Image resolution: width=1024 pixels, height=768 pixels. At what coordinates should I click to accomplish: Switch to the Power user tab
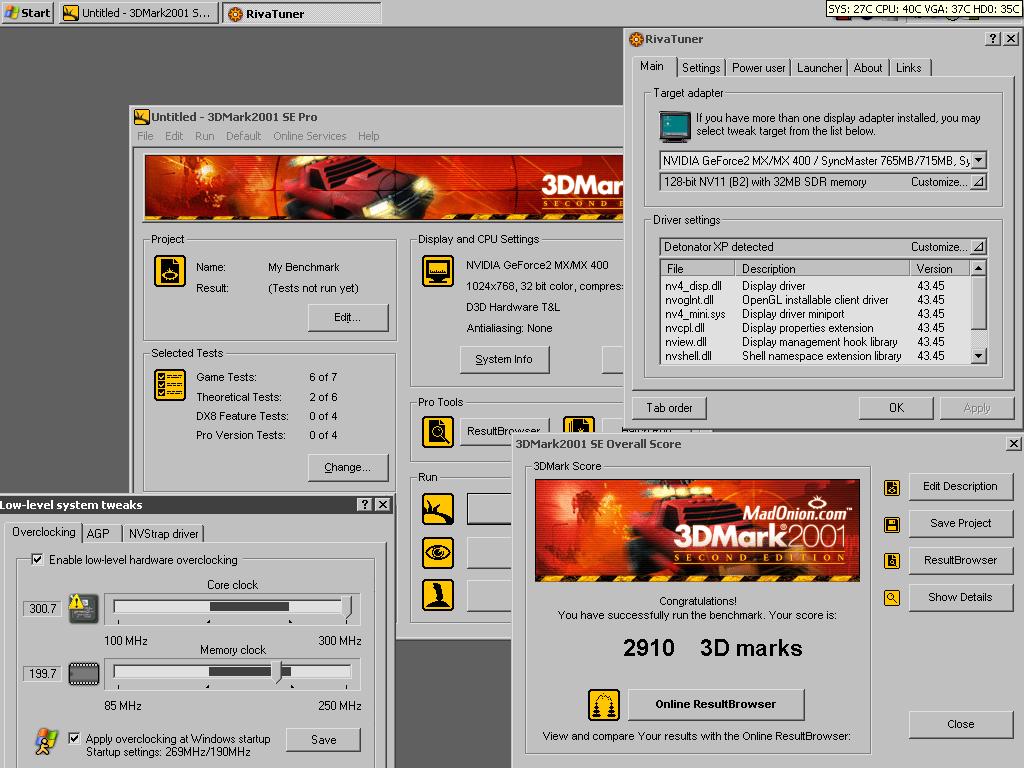tap(758, 68)
